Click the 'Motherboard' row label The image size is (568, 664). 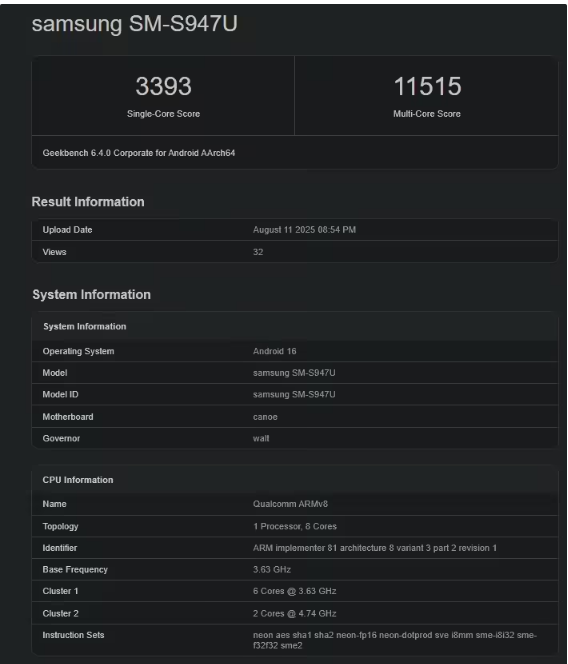coord(68,417)
